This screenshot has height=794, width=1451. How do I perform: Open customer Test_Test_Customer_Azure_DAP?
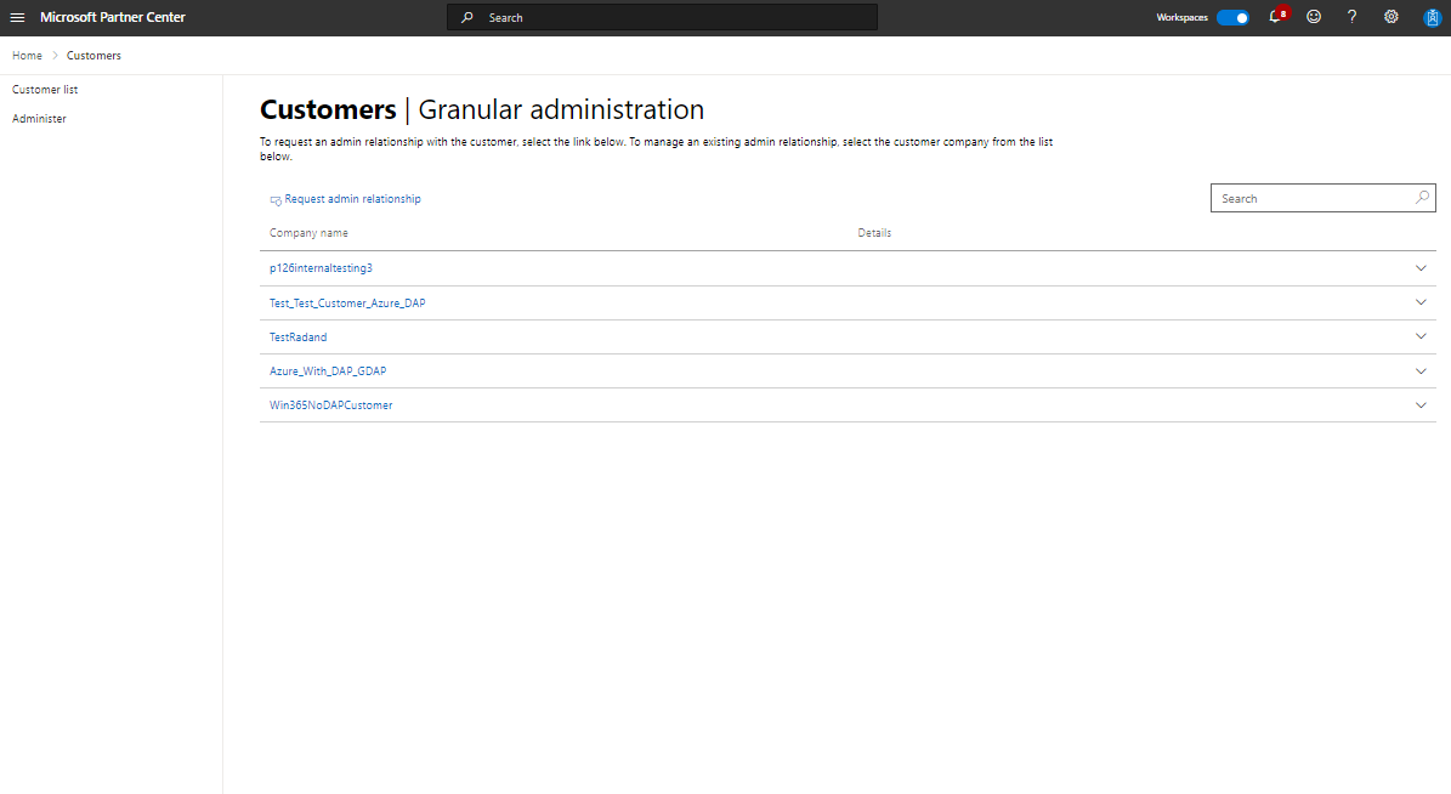pyautogui.click(x=347, y=303)
